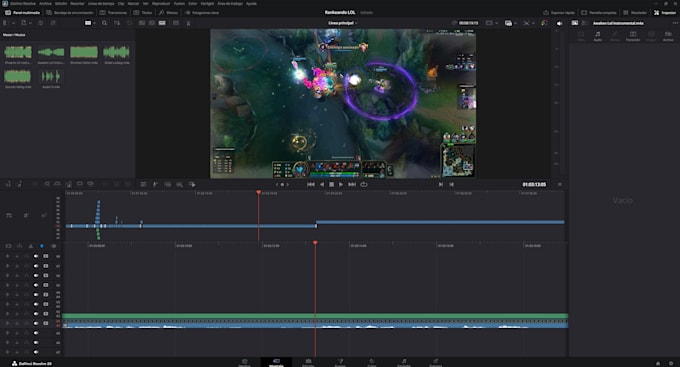Select the lower timeline red playhead handle
This screenshot has height=367, width=680.
coord(315,243)
